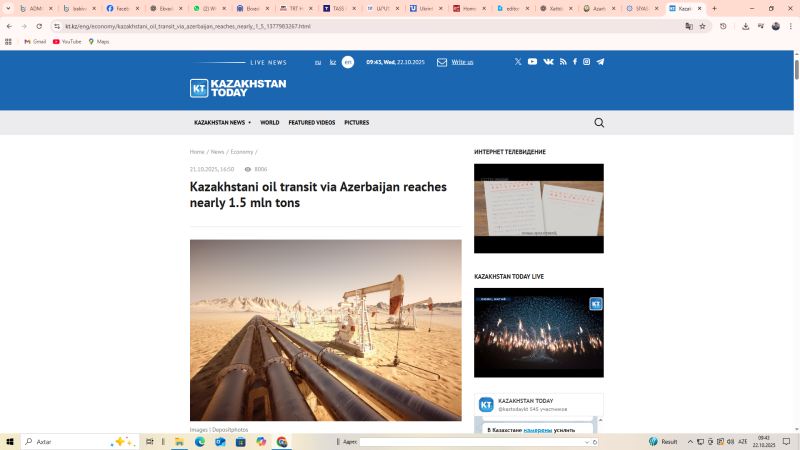Screen dimensions: 800x450
Task: Expand the Kazakhstan News dropdown menu
Action: click(x=222, y=123)
